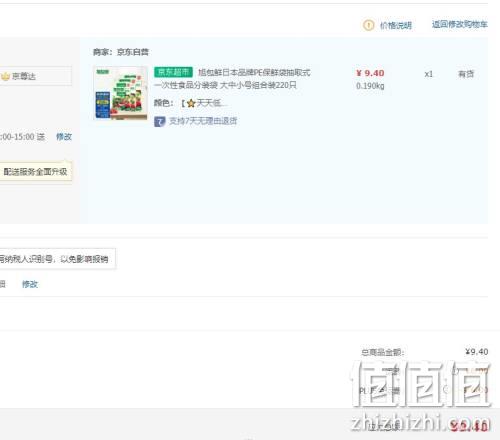Click the taxpayer ID 纳税人识别号 notice box

click(58, 259)
